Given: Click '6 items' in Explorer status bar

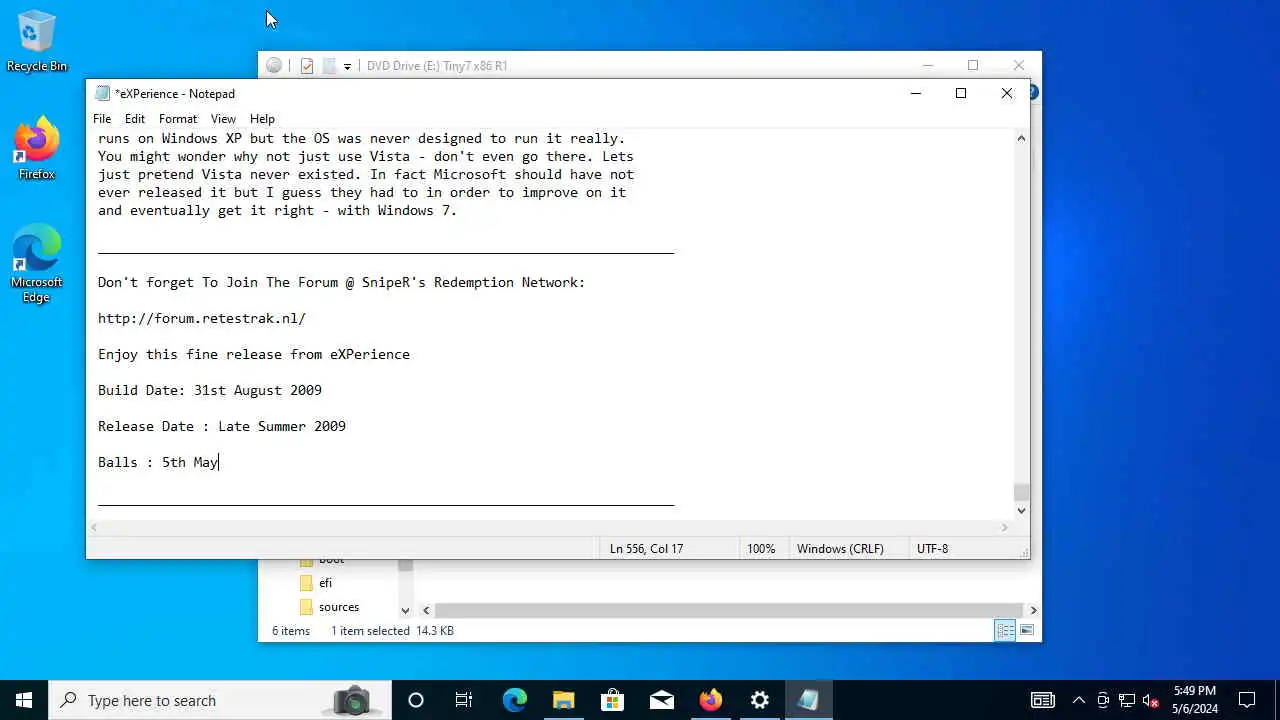Looking at the screenshot, I should [x=291, y=631].
